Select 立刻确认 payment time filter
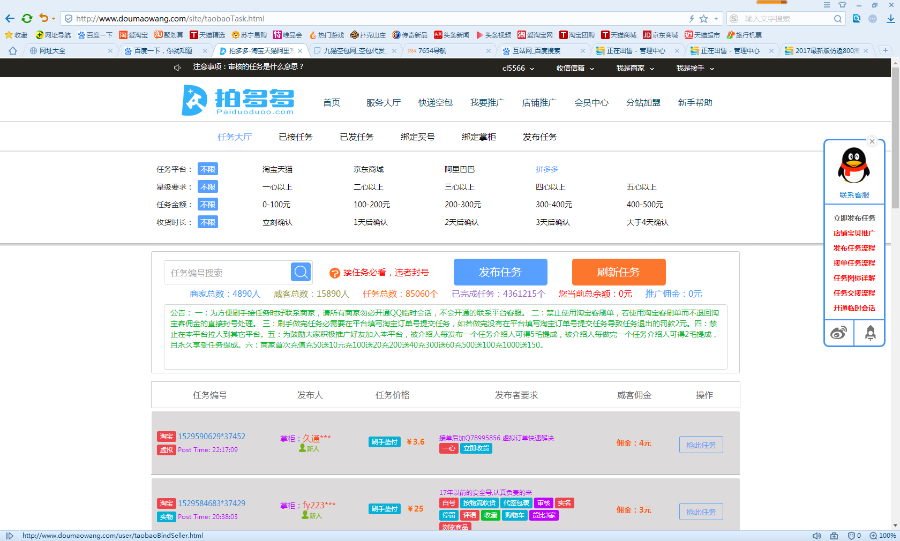 (x=277, y=222)
